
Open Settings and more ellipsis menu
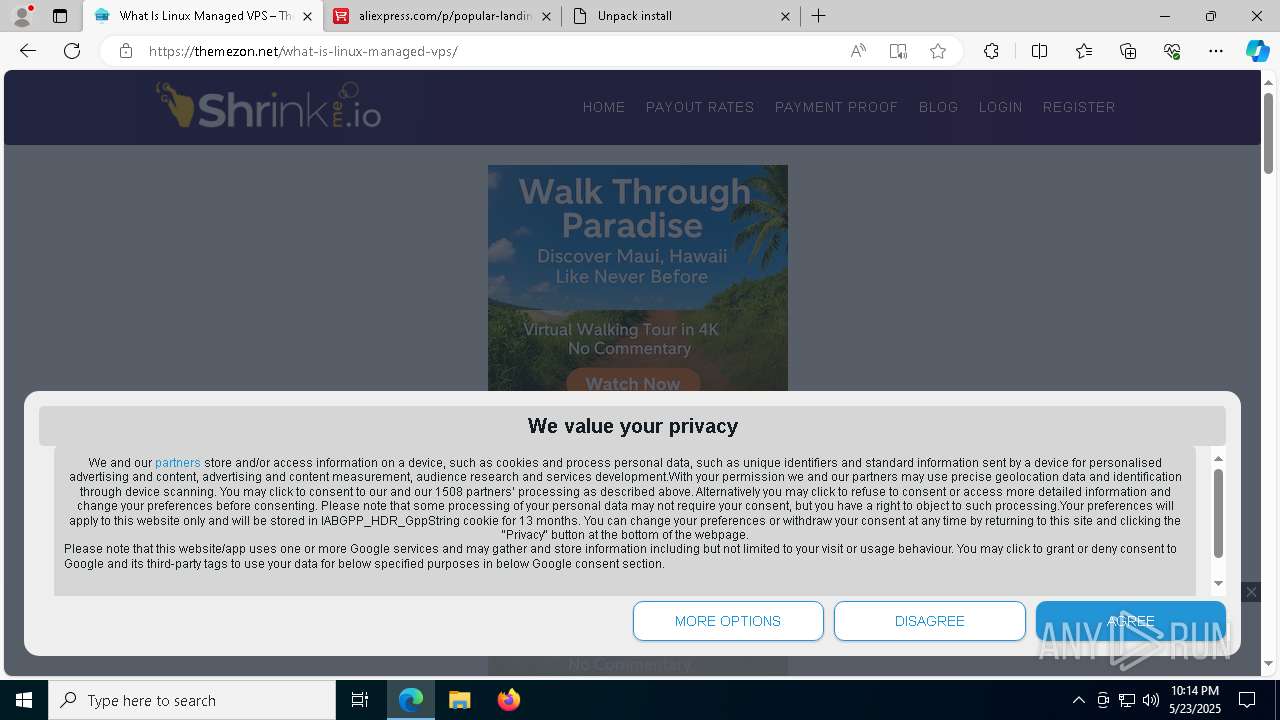(1216, 51)
